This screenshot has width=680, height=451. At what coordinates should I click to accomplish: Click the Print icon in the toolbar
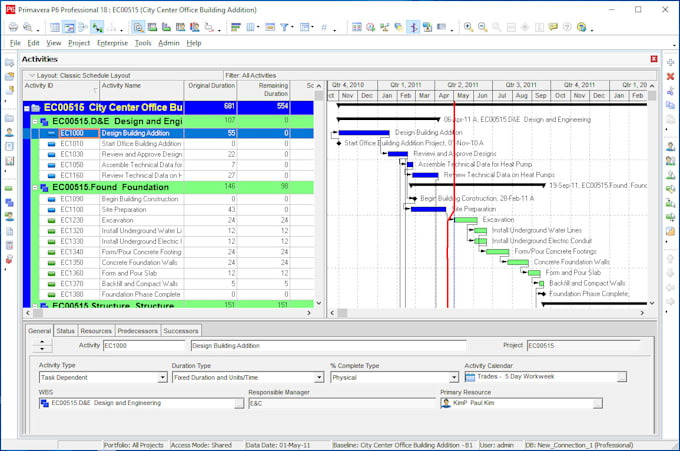[x=13, y=27]
